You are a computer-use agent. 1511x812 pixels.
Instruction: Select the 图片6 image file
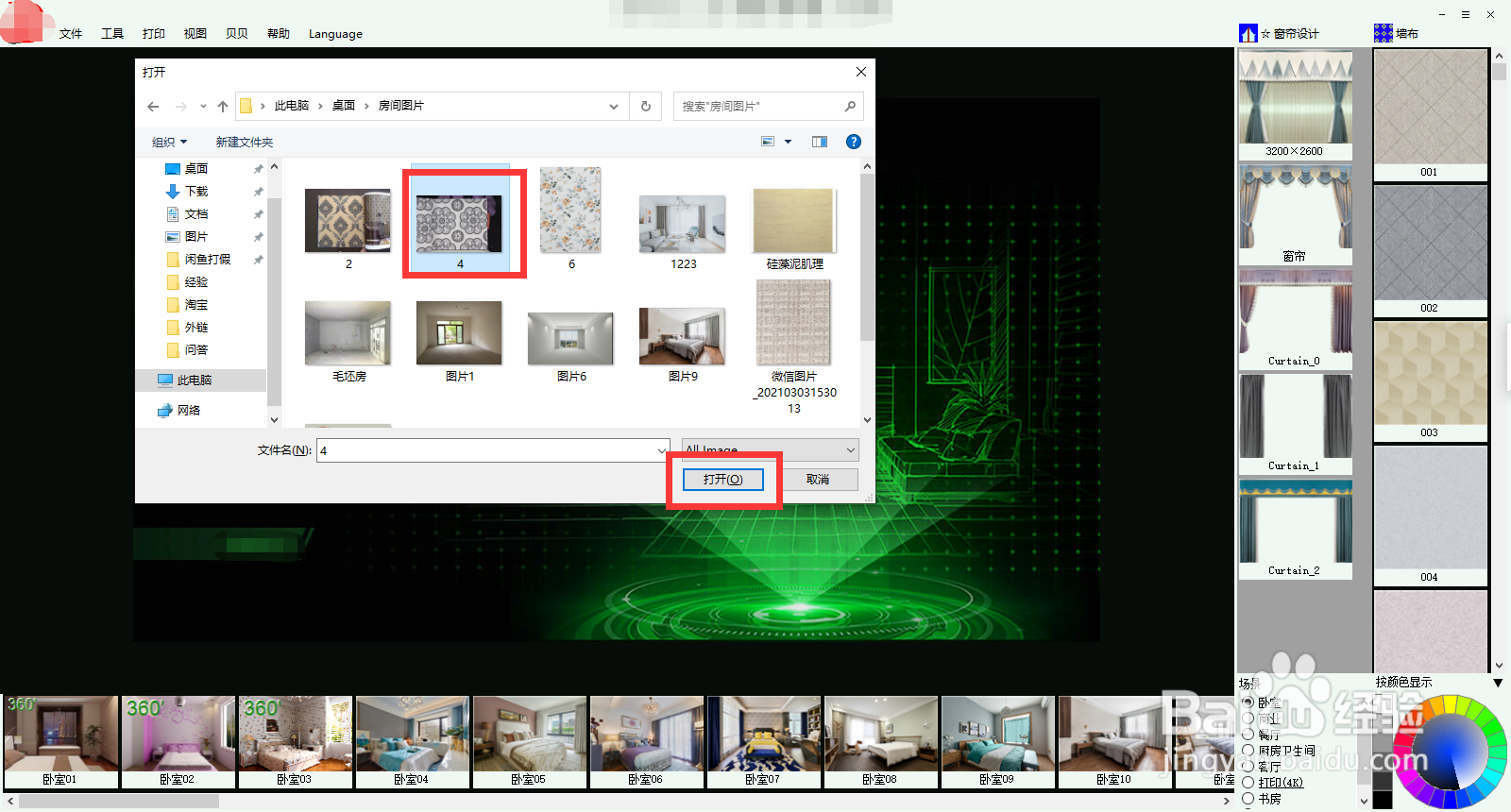[571, 347]
